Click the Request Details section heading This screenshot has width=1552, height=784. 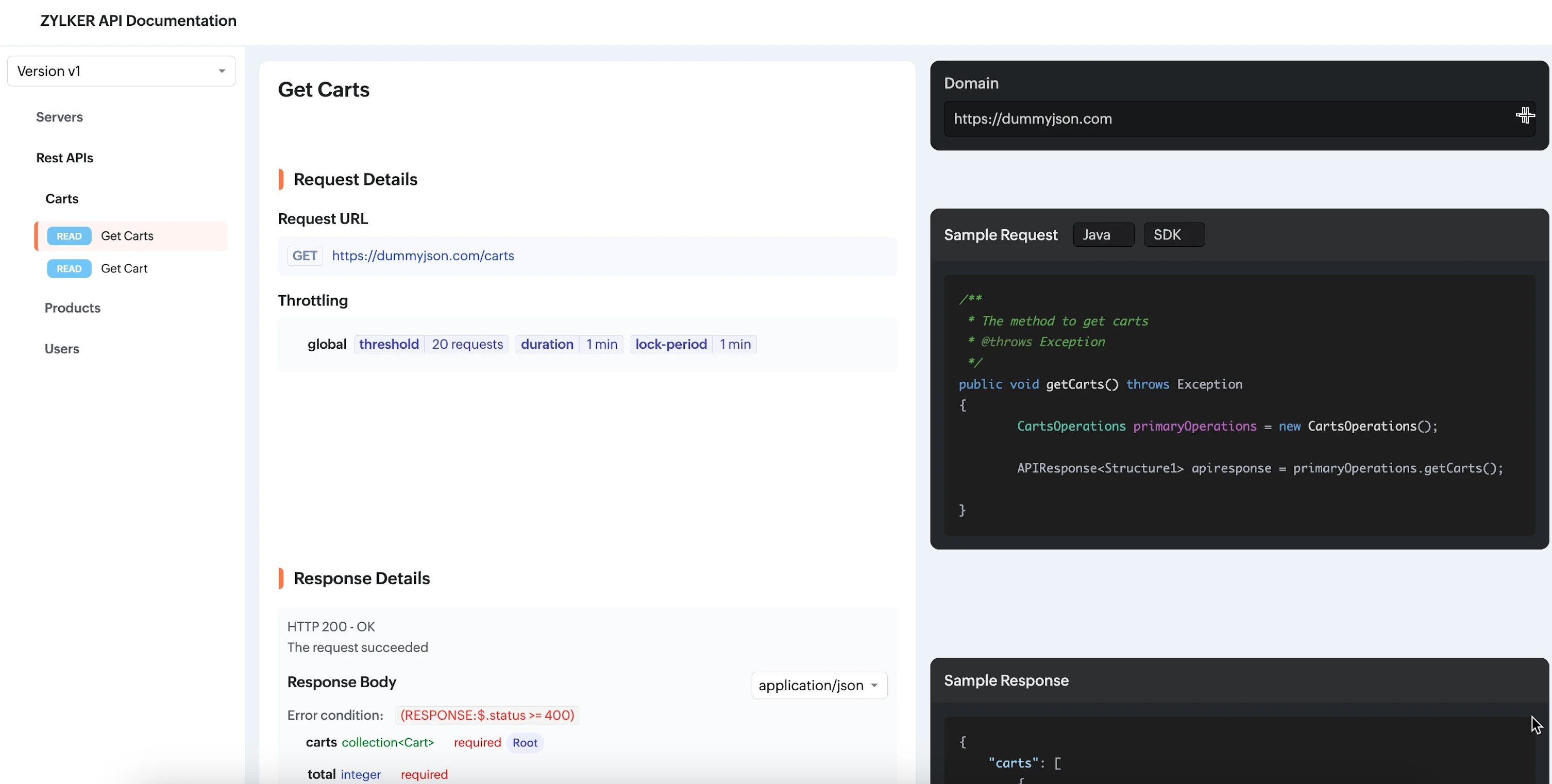(356, 179)
